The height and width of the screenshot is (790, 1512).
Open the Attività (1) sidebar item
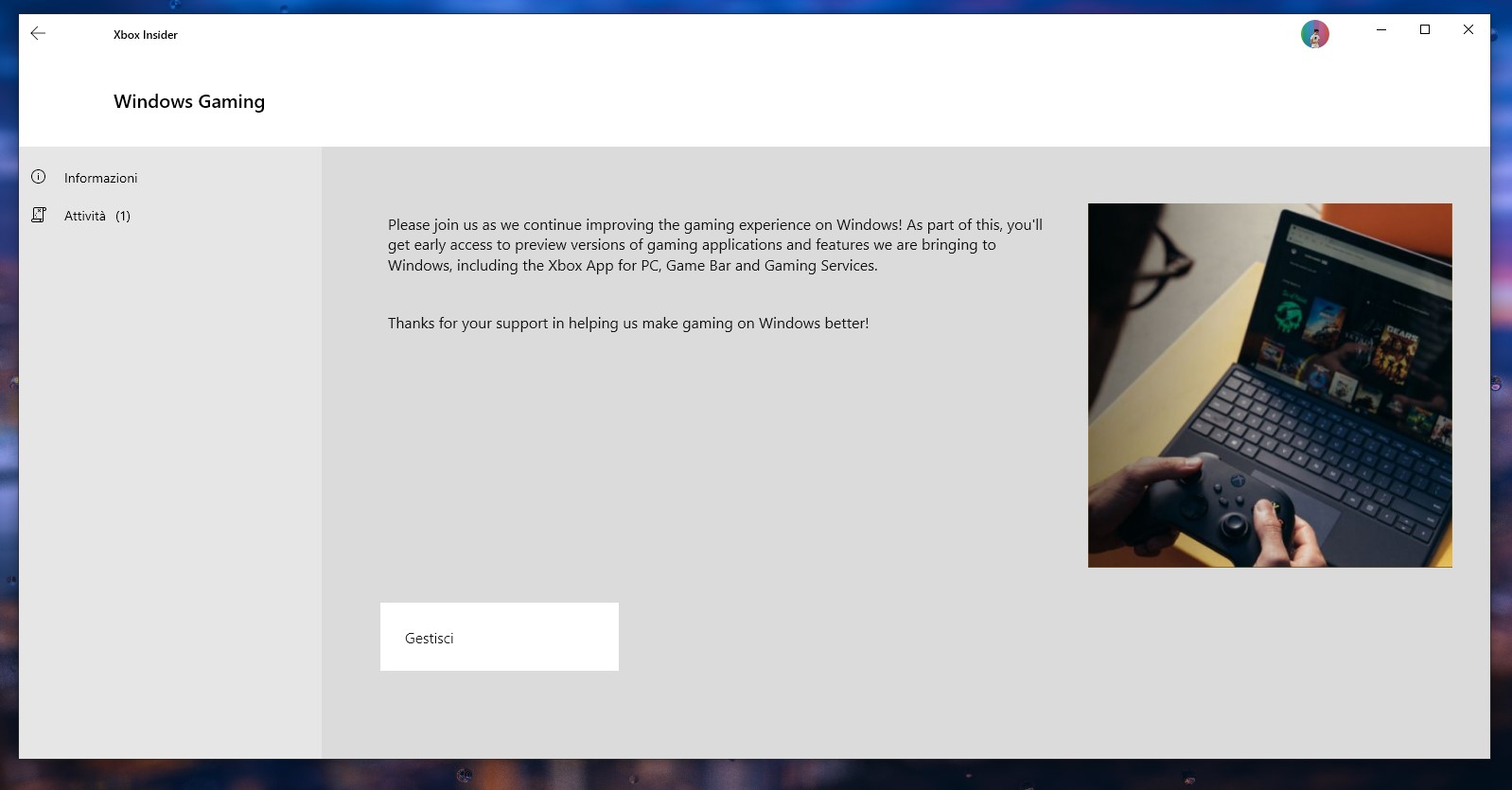(x=170, y=216)
